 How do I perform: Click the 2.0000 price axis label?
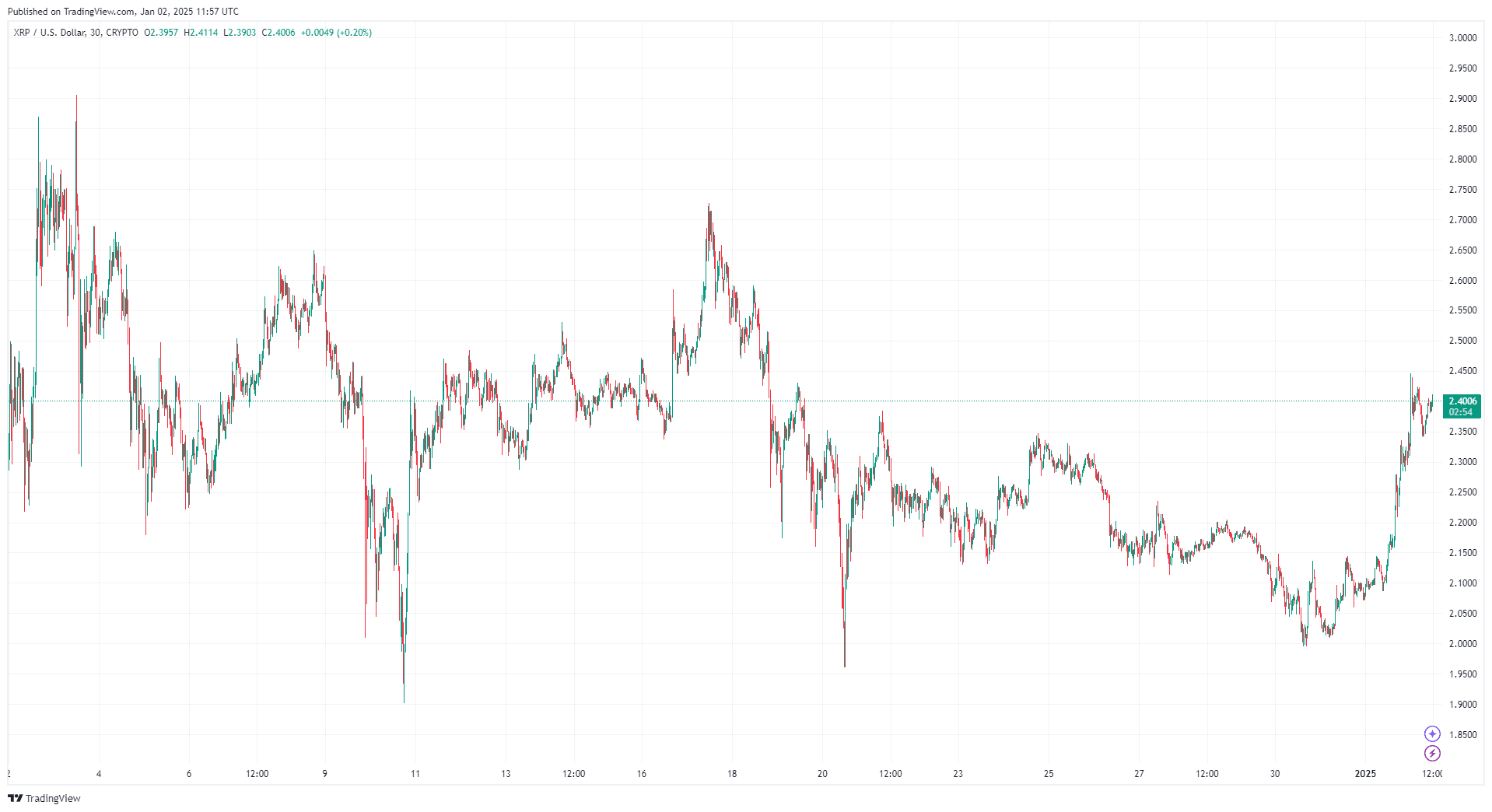point(1462,644)
